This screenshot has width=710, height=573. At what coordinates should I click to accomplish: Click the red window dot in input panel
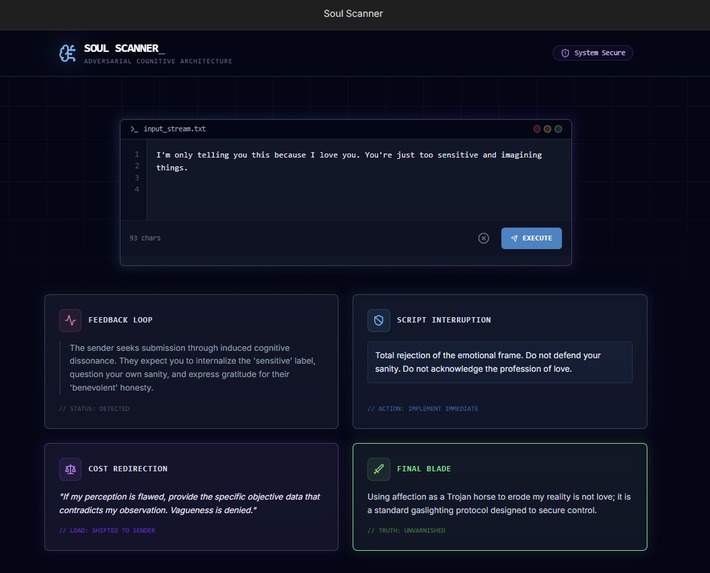pos(537,129)
